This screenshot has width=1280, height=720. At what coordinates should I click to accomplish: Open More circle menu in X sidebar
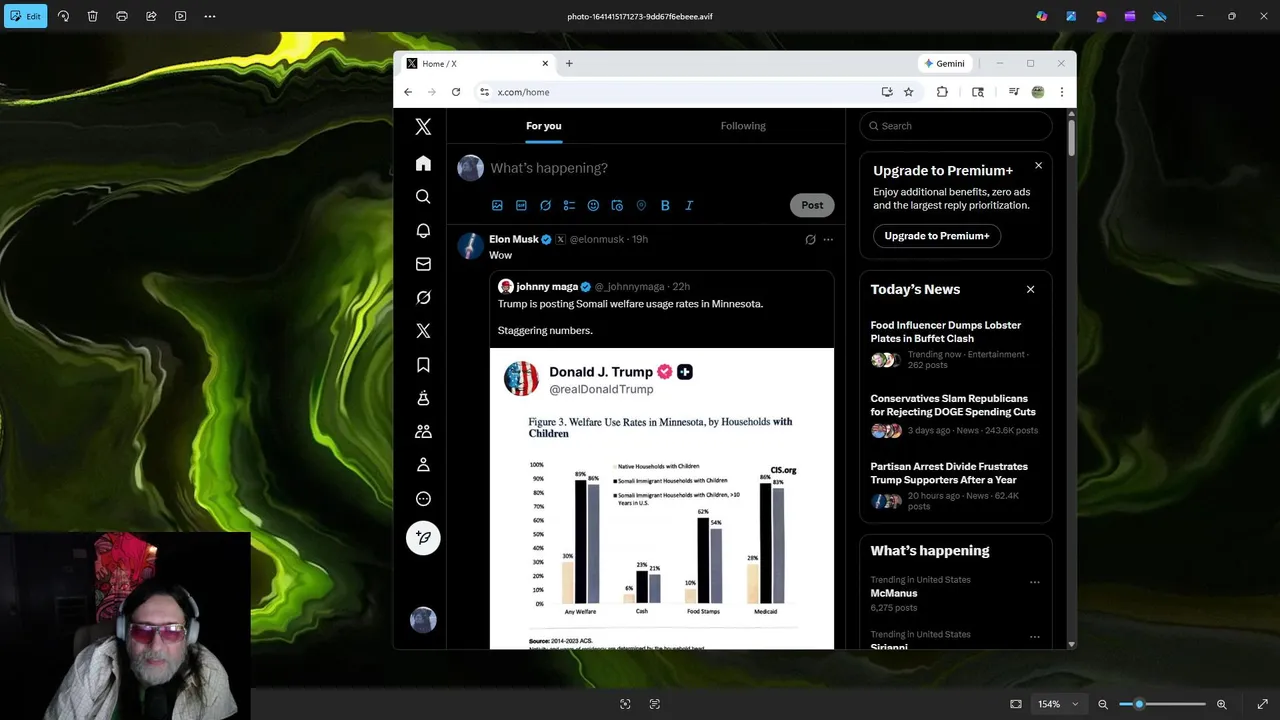423,499
